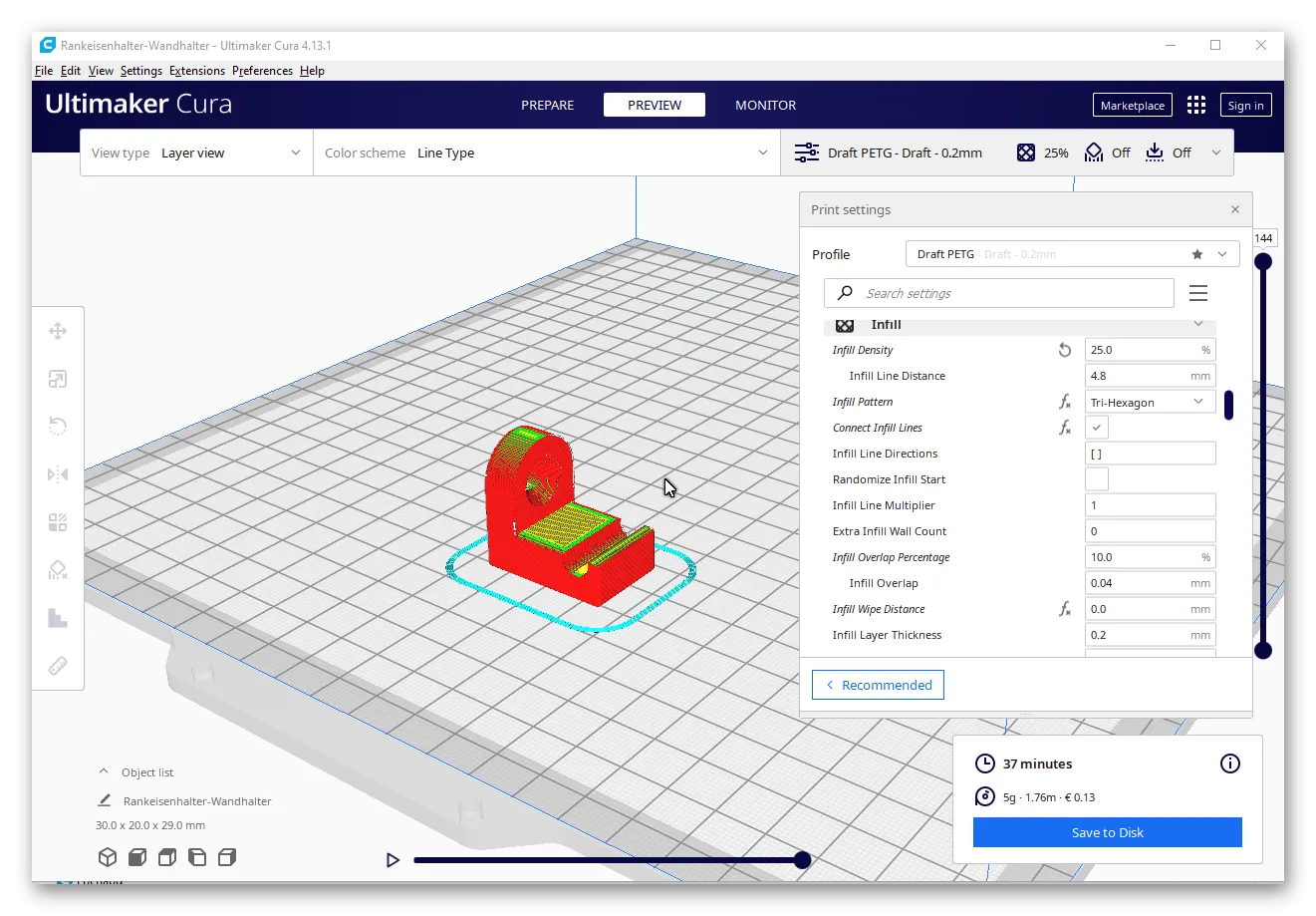Viewport: 1316px width, 916px height.
Task: Mark the Draft PETG profile star
Action: point(1197,254)
